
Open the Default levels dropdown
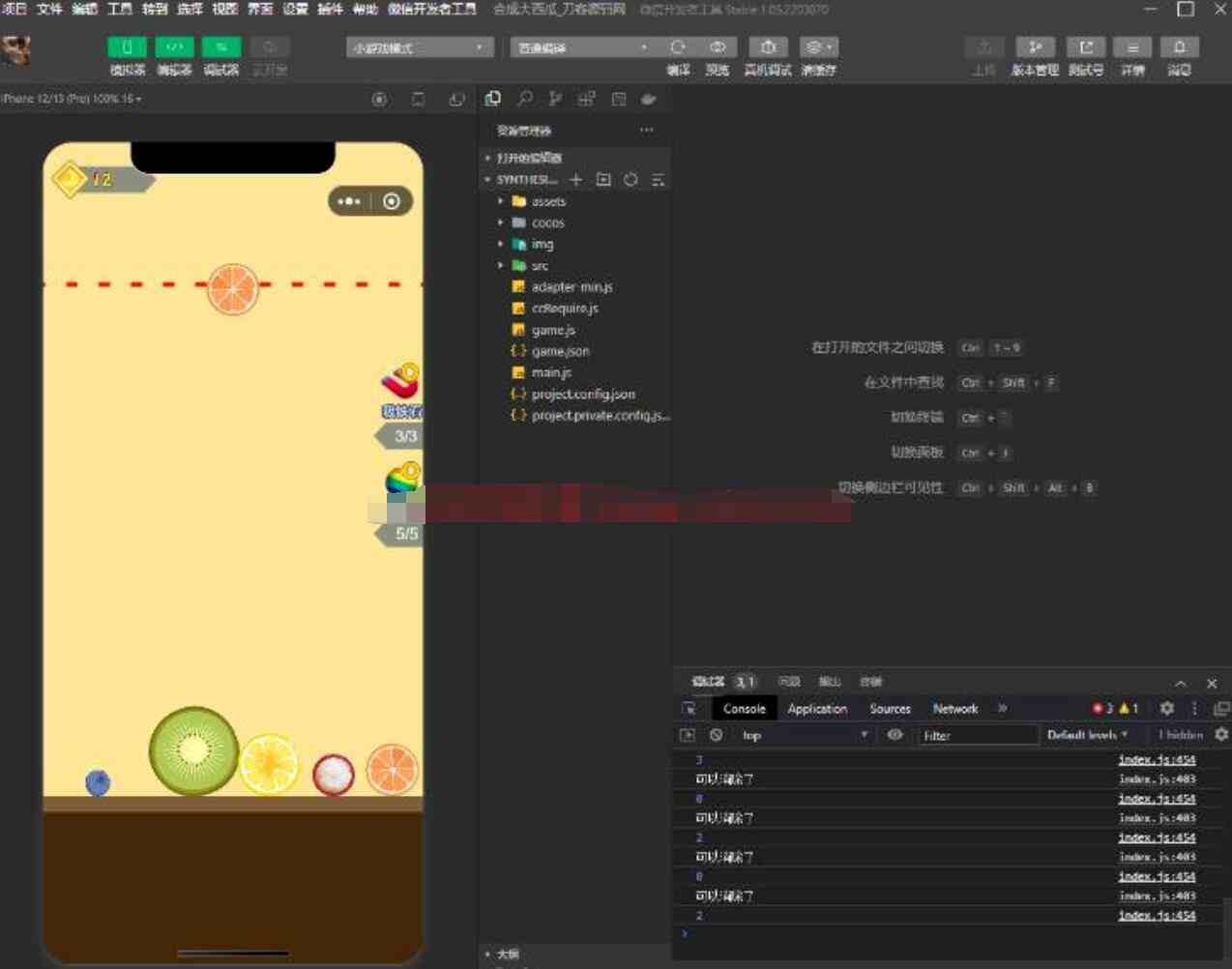coord(1087,735)
